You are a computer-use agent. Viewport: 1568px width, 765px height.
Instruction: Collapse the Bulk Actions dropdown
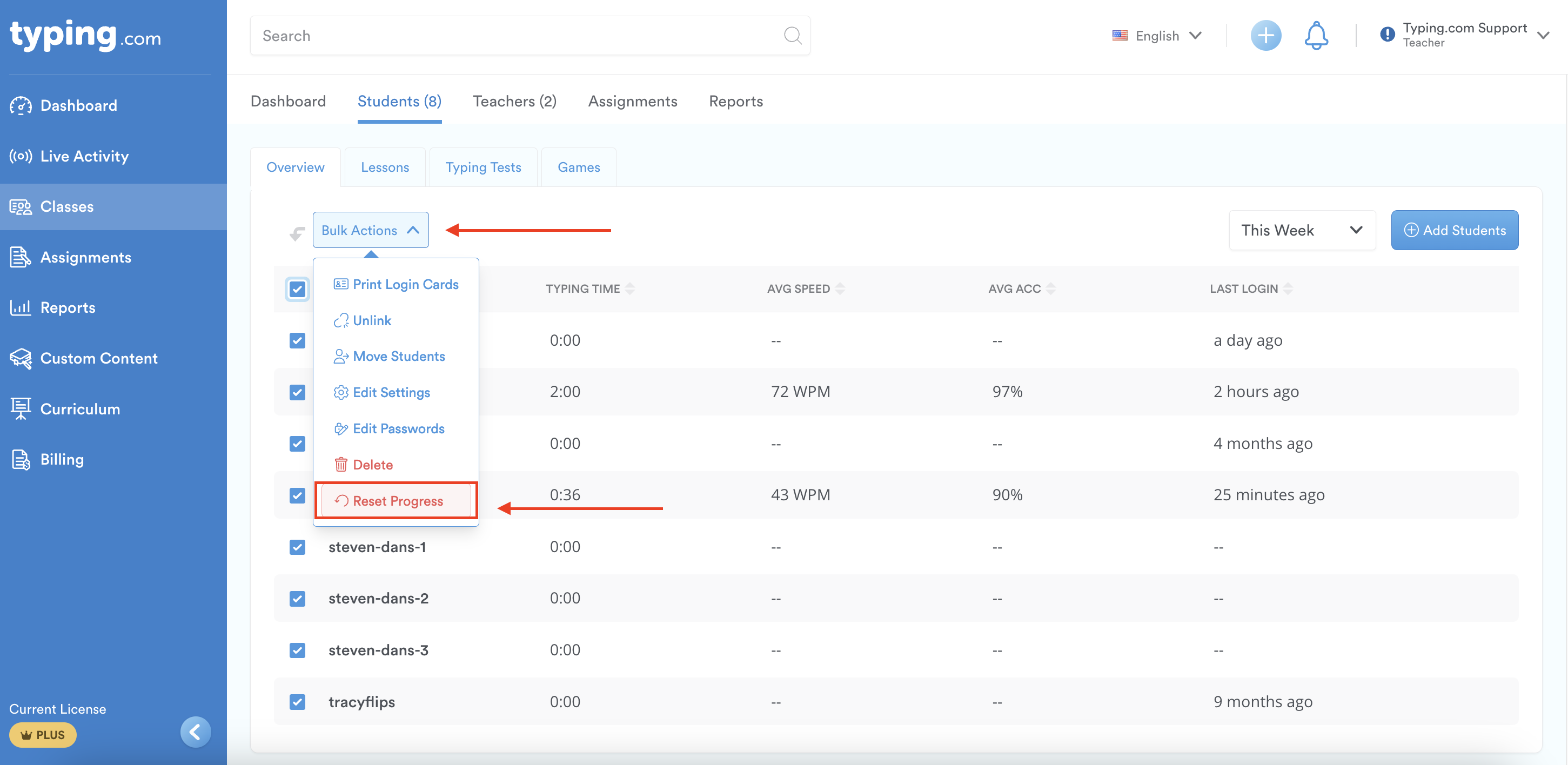tap(370, 230)
